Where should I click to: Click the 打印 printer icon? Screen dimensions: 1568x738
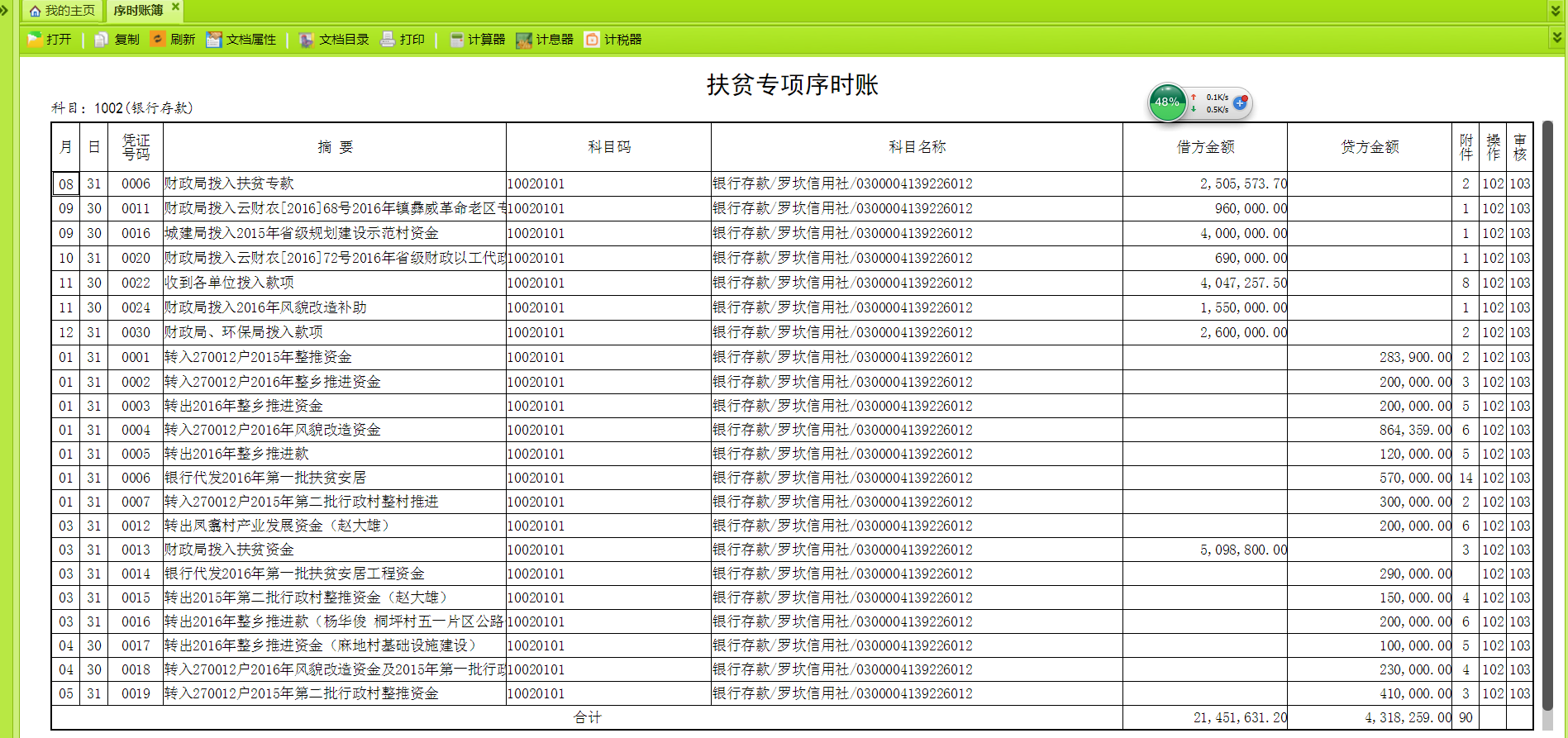tap(388, 39)
